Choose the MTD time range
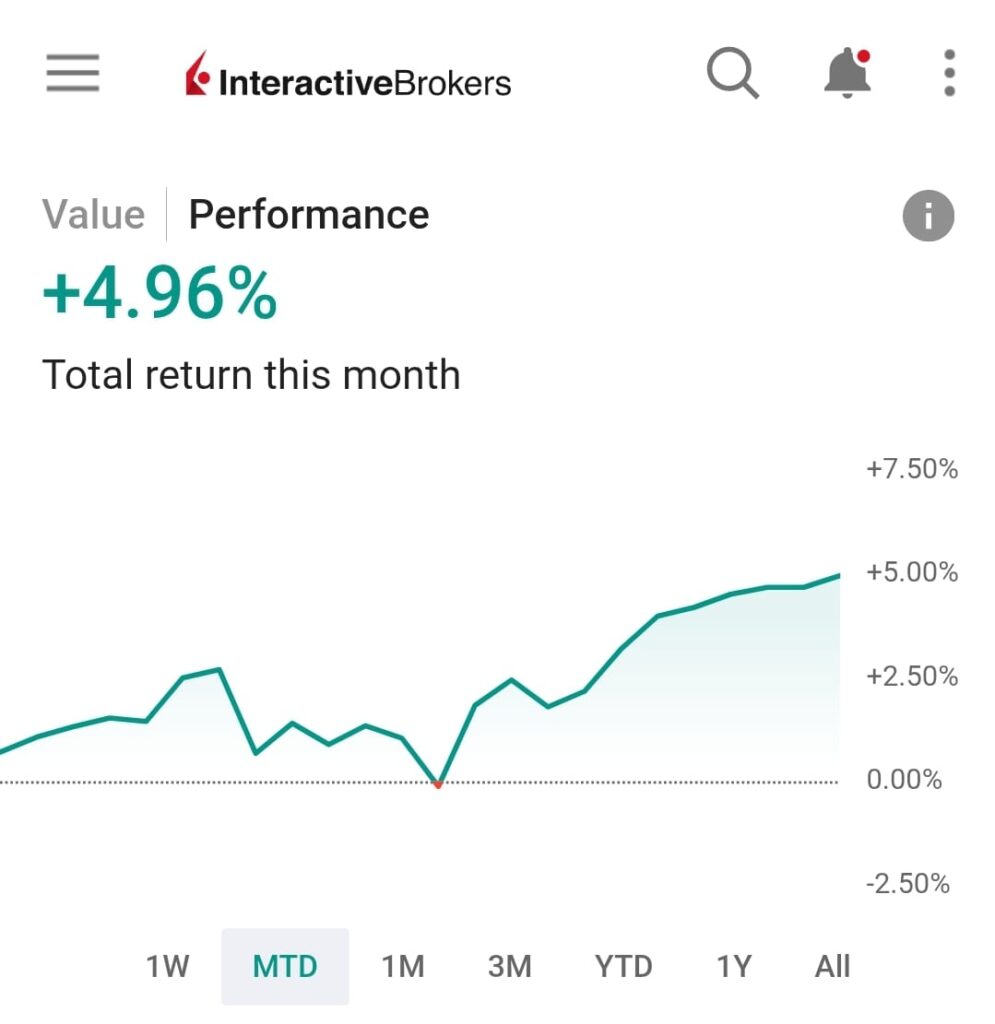 click(x=285, y=967)
